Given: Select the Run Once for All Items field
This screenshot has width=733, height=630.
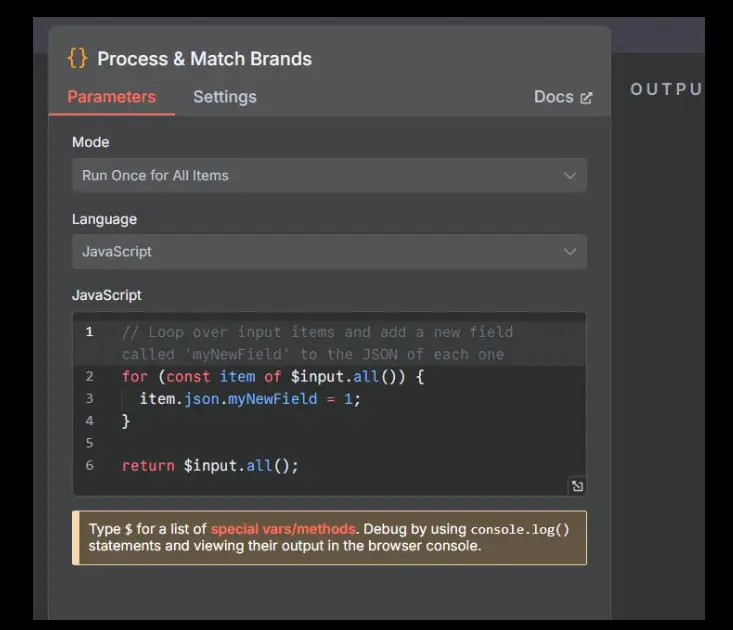Looking at the screenshot, I should [329, 175].
